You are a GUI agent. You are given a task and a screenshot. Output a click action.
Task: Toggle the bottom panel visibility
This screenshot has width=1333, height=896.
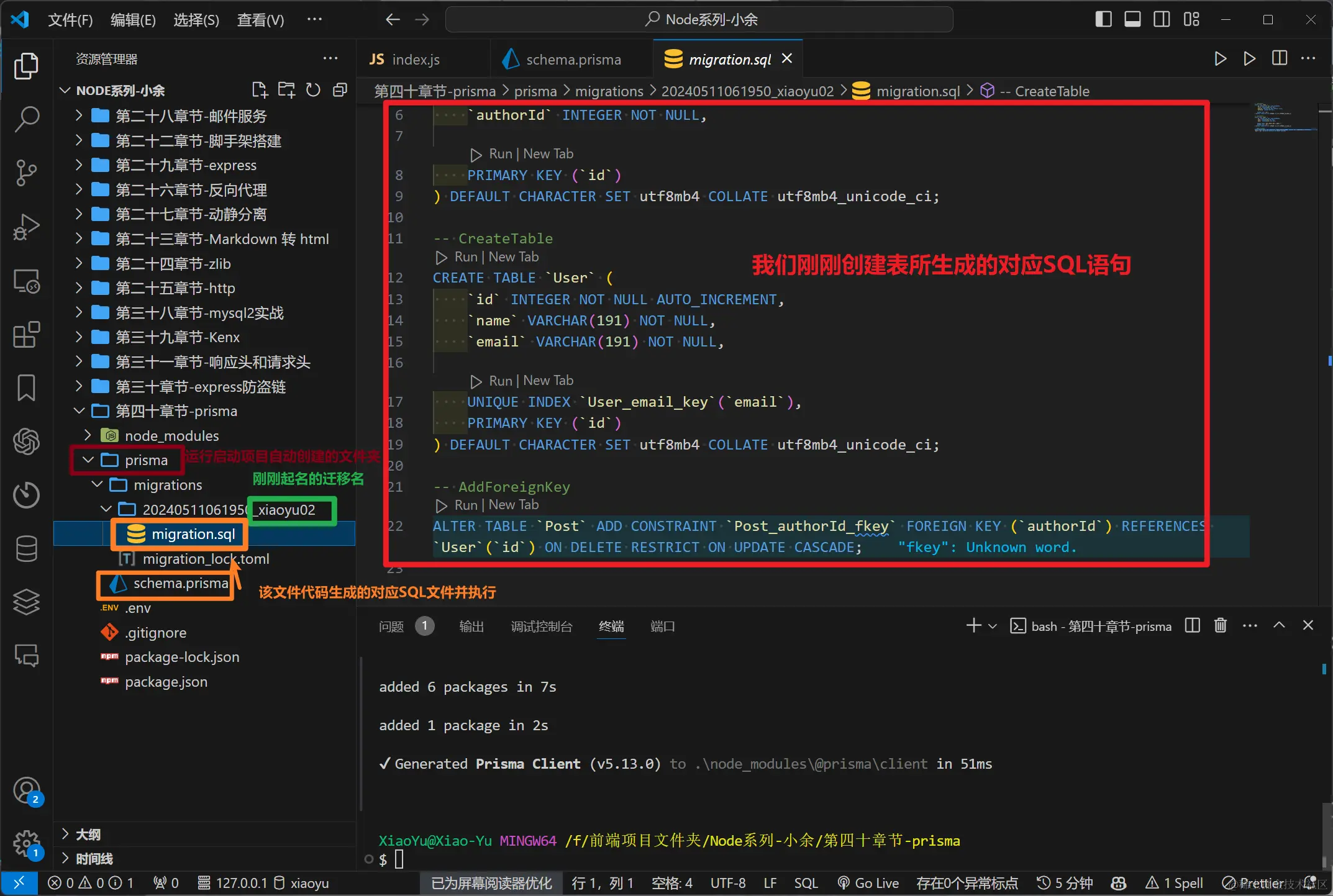tap(1132, 19)
